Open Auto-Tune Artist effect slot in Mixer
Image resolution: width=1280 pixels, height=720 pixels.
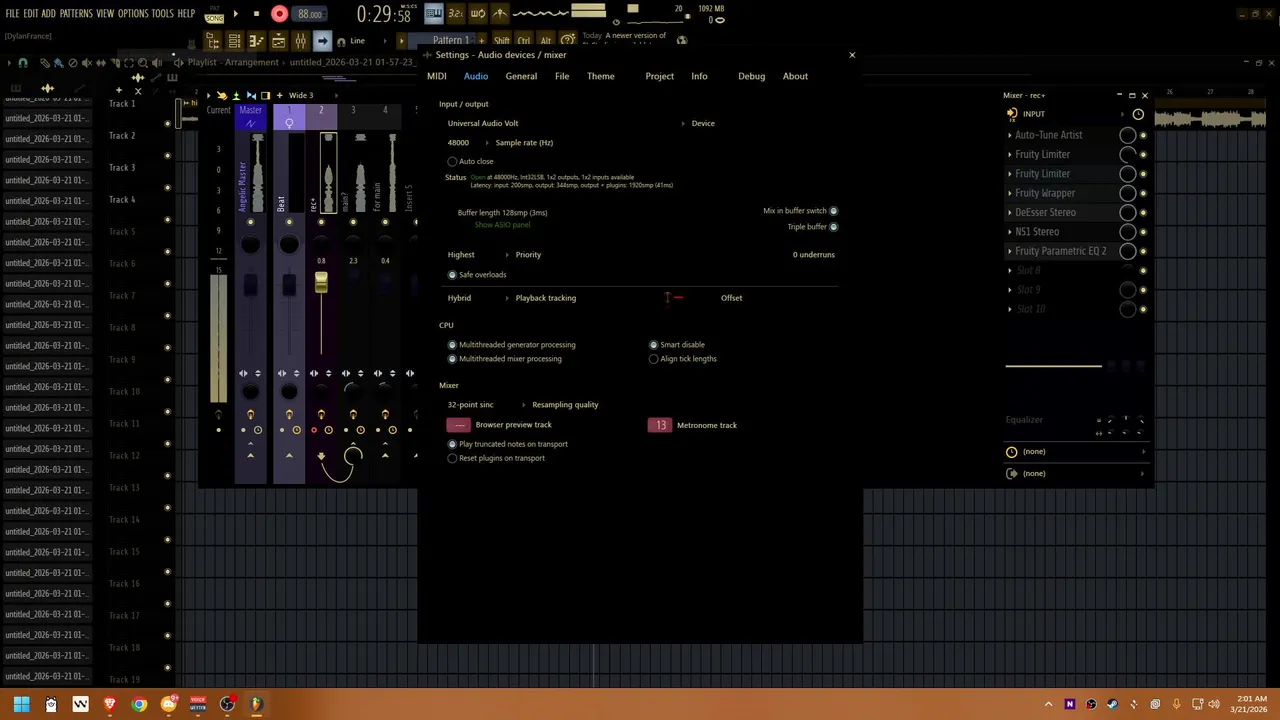tap(1048, 135)
